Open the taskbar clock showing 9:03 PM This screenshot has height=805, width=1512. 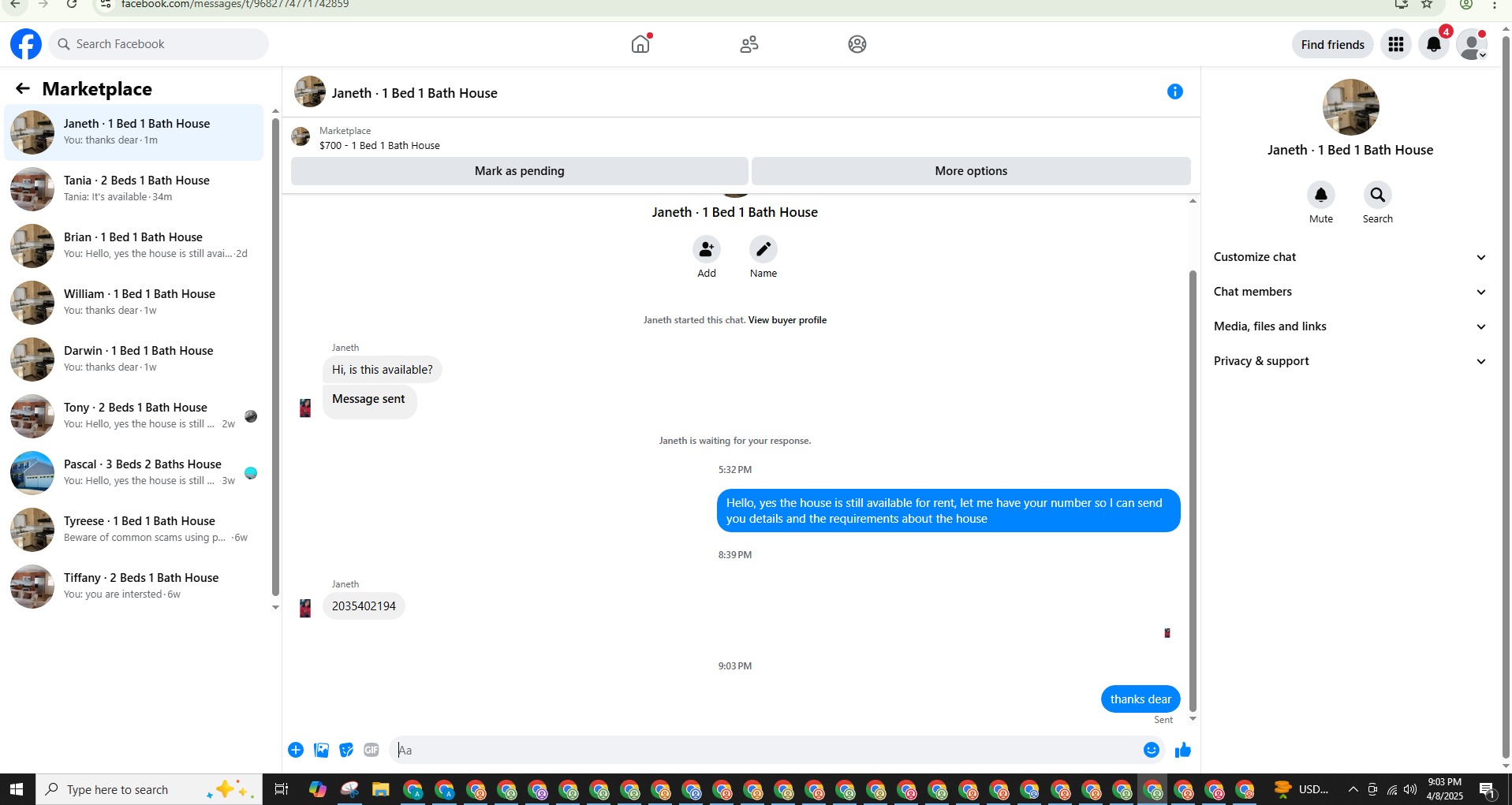[1444, 789]
